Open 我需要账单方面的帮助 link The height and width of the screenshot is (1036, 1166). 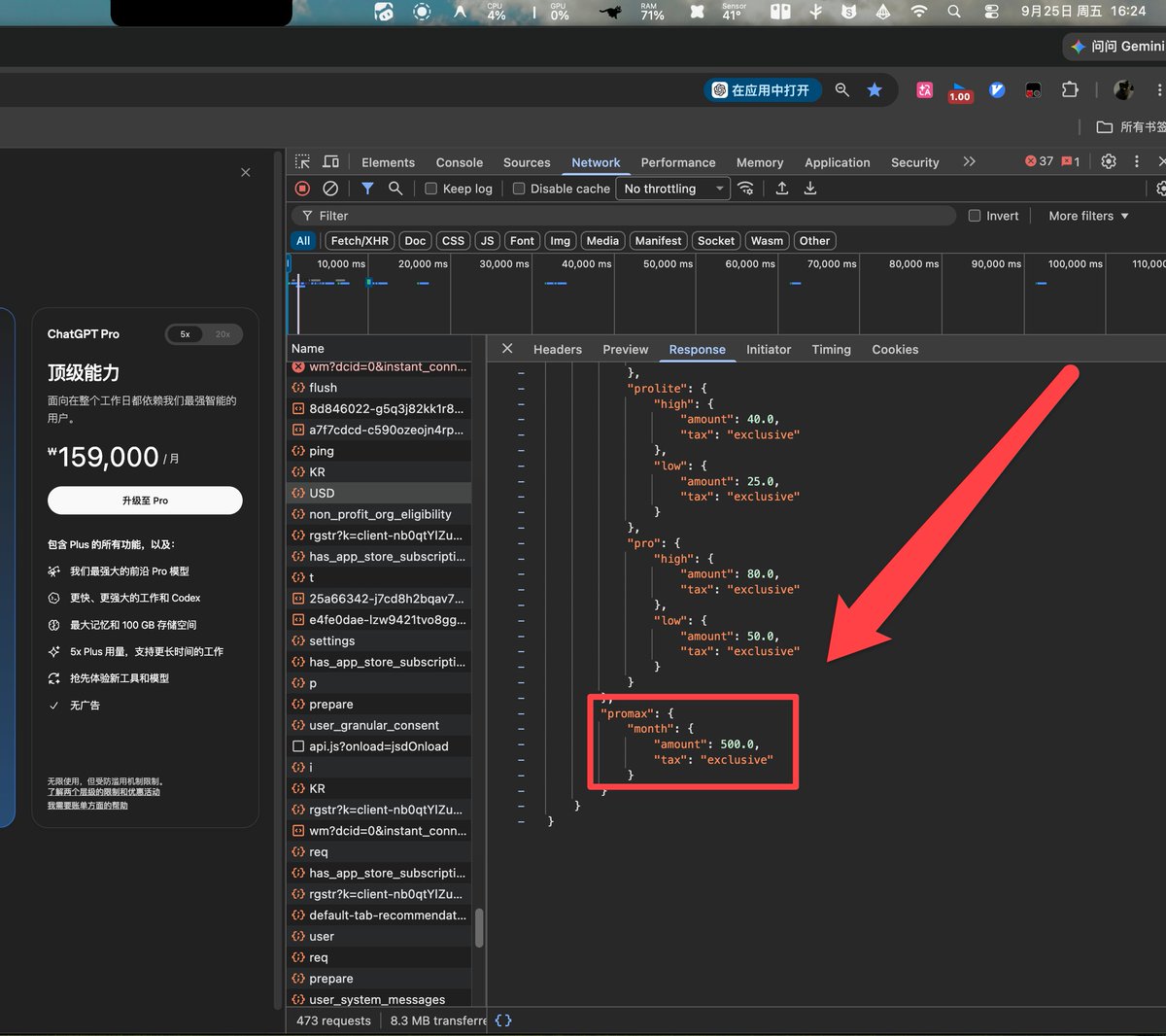pyautogui.click(x=87, y=806)
